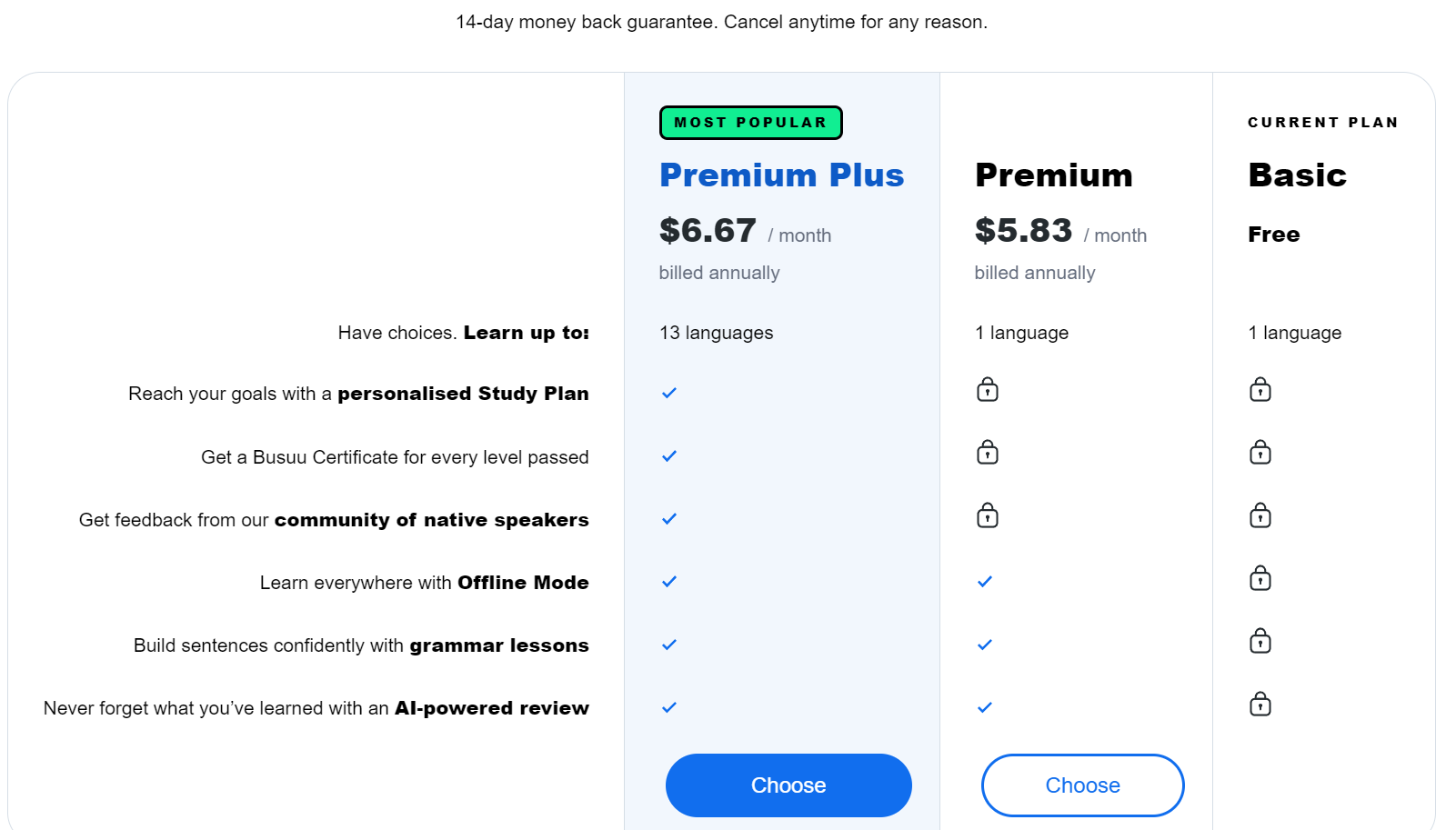Click the grammar lessons checkmark in Premium column
This screenshot has width=1456, height=830.
985,644
